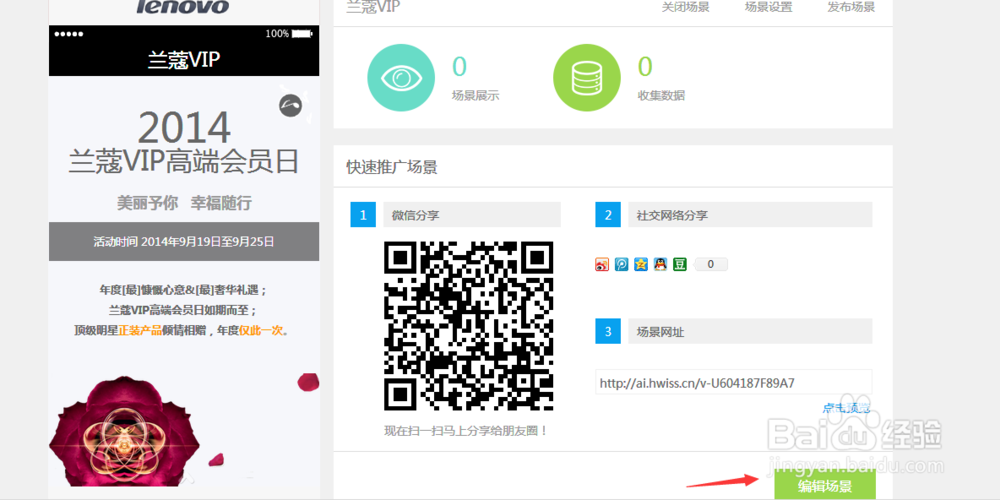Click the green 编辑场景 button

click(825, 485)
